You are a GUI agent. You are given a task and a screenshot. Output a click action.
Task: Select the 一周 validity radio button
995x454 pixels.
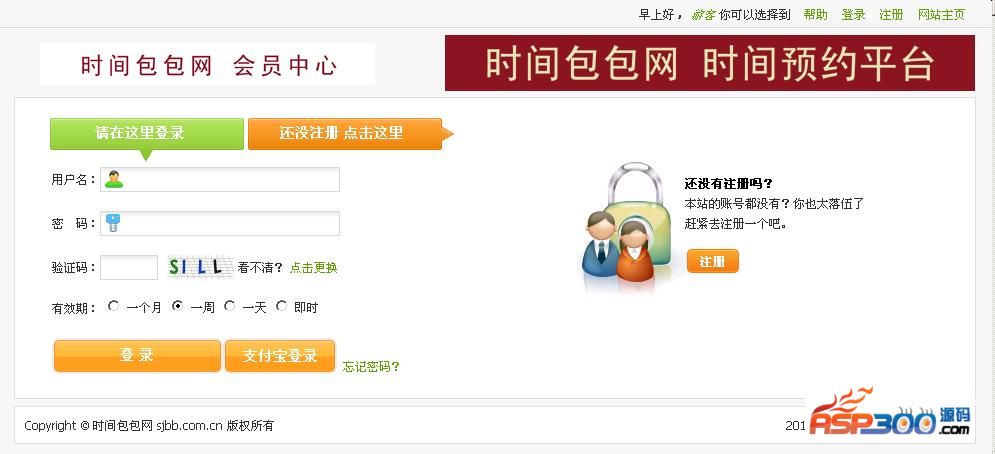(178, 306)
